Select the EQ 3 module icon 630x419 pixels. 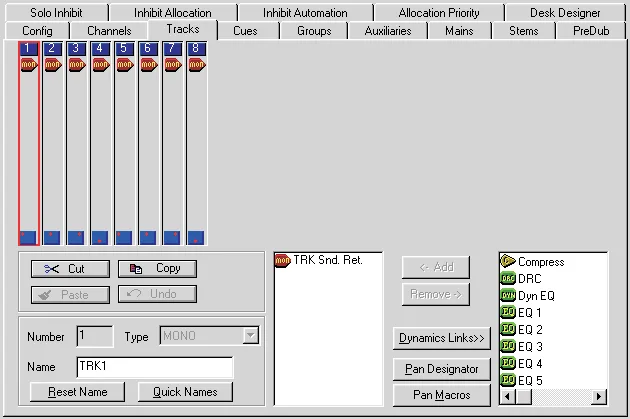pos(508,346)
